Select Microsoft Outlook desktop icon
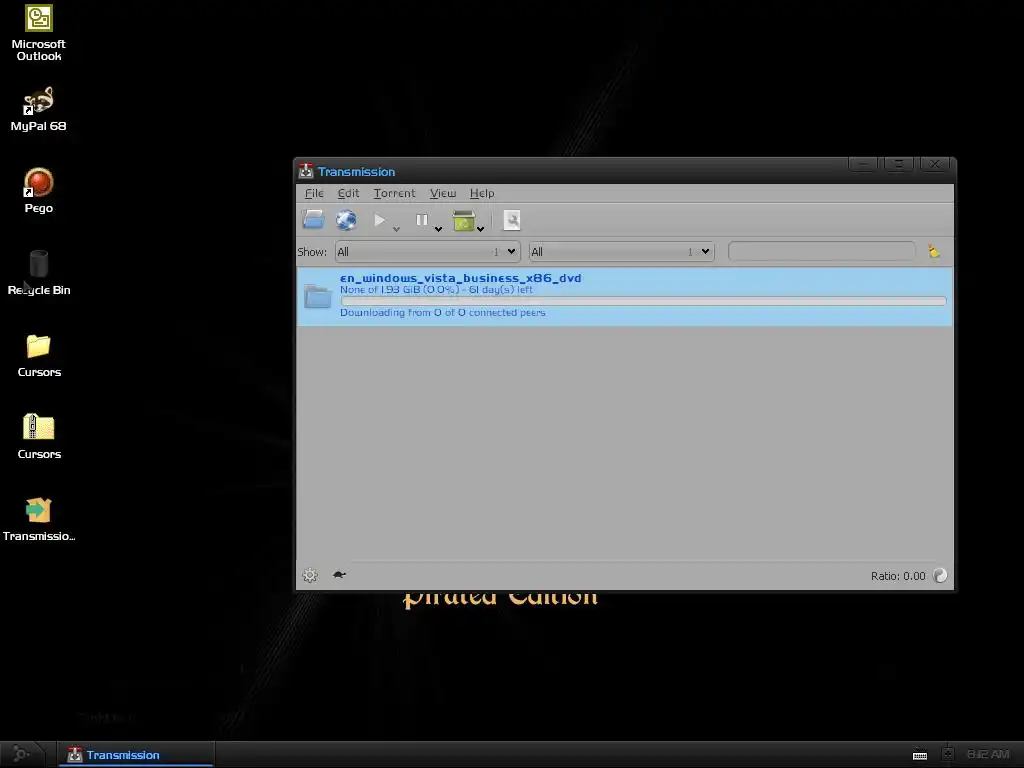Viewport: 1024px width, 768px height. 39,33
